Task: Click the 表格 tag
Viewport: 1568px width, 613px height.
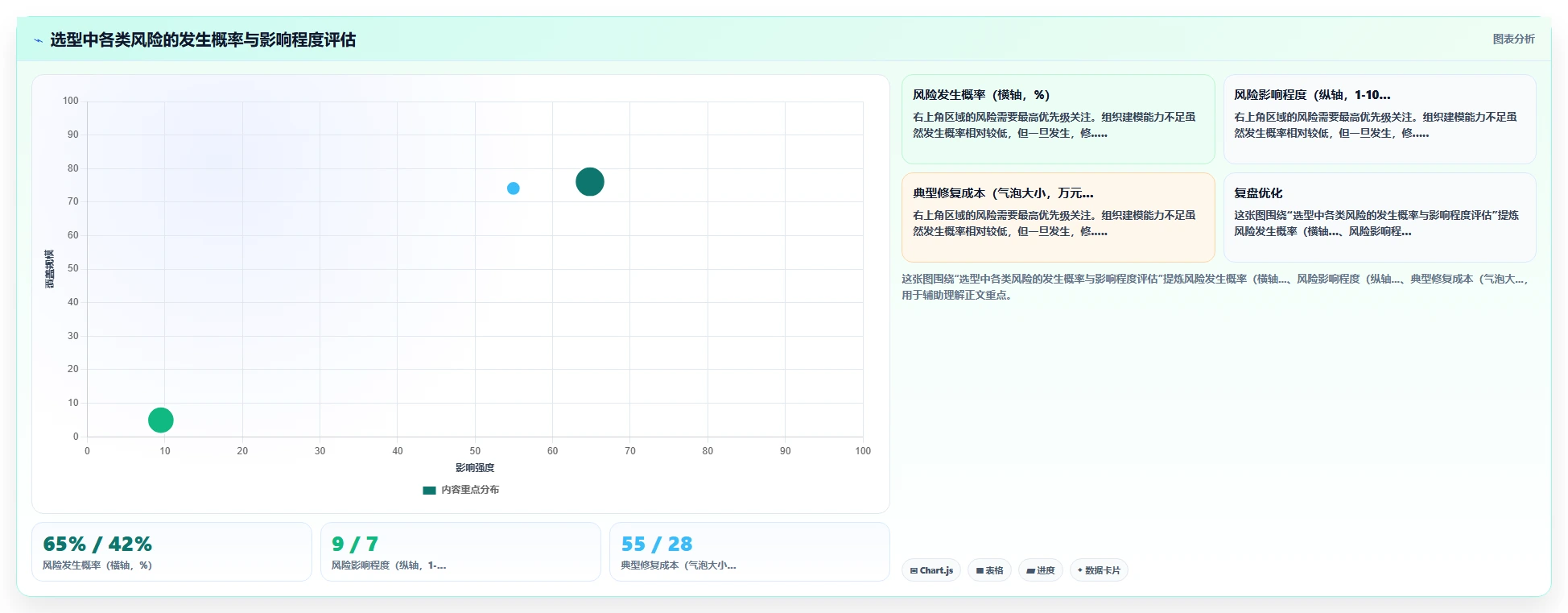Action: click(989, 570)
